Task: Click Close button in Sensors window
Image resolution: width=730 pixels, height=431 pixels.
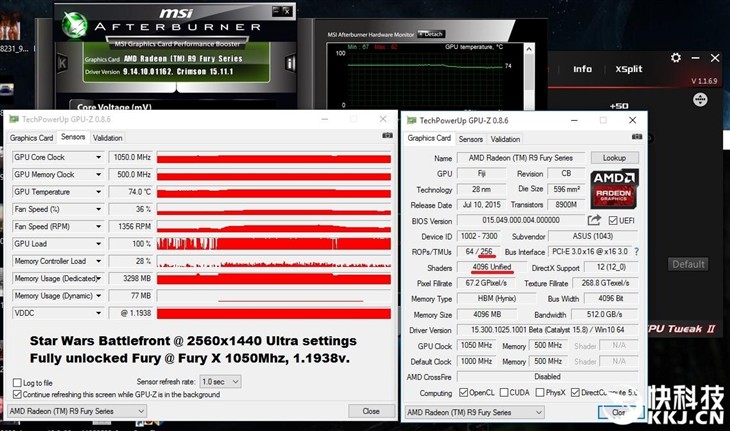Action: coord(371,411)
